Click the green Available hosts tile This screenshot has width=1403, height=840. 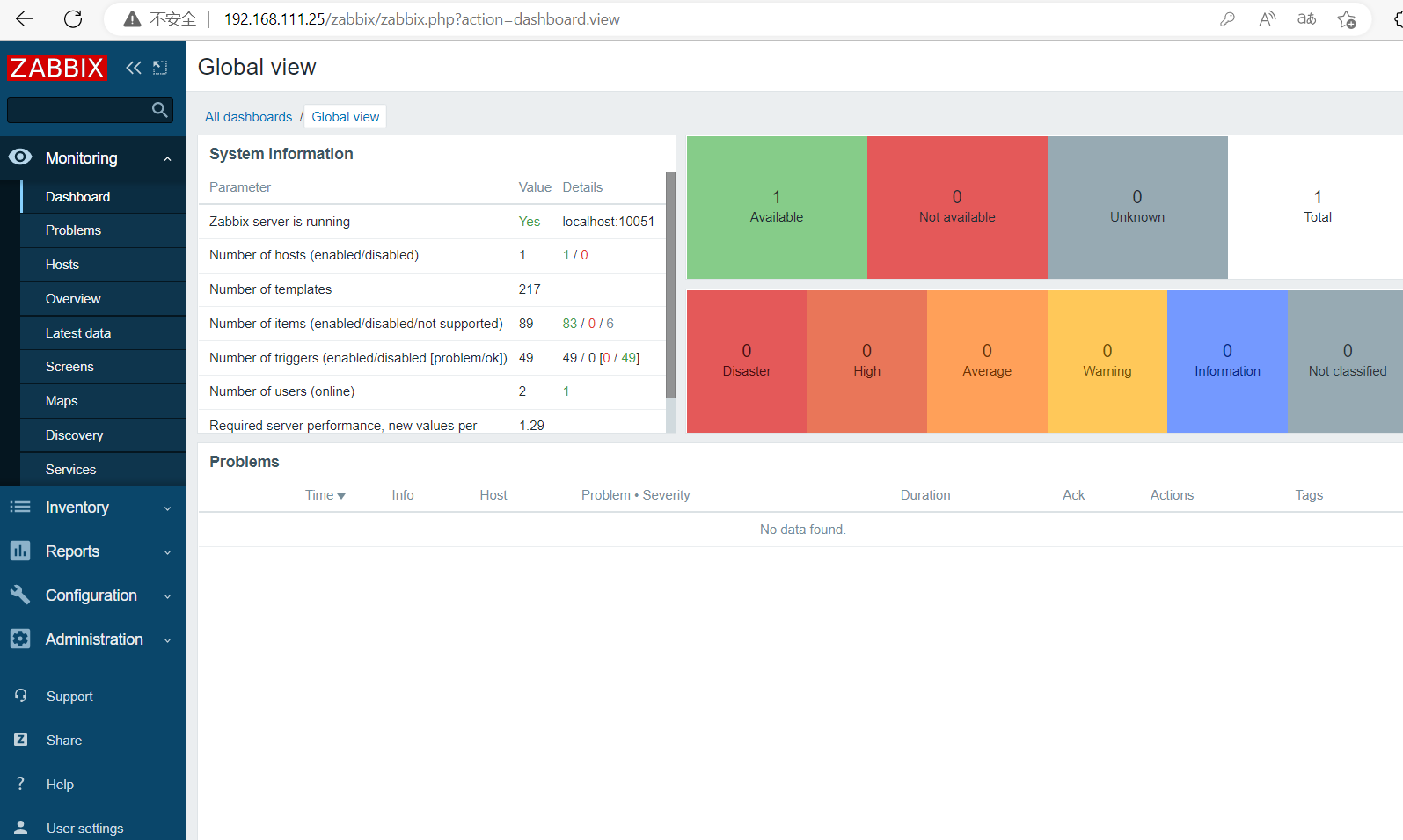(777, 208)
